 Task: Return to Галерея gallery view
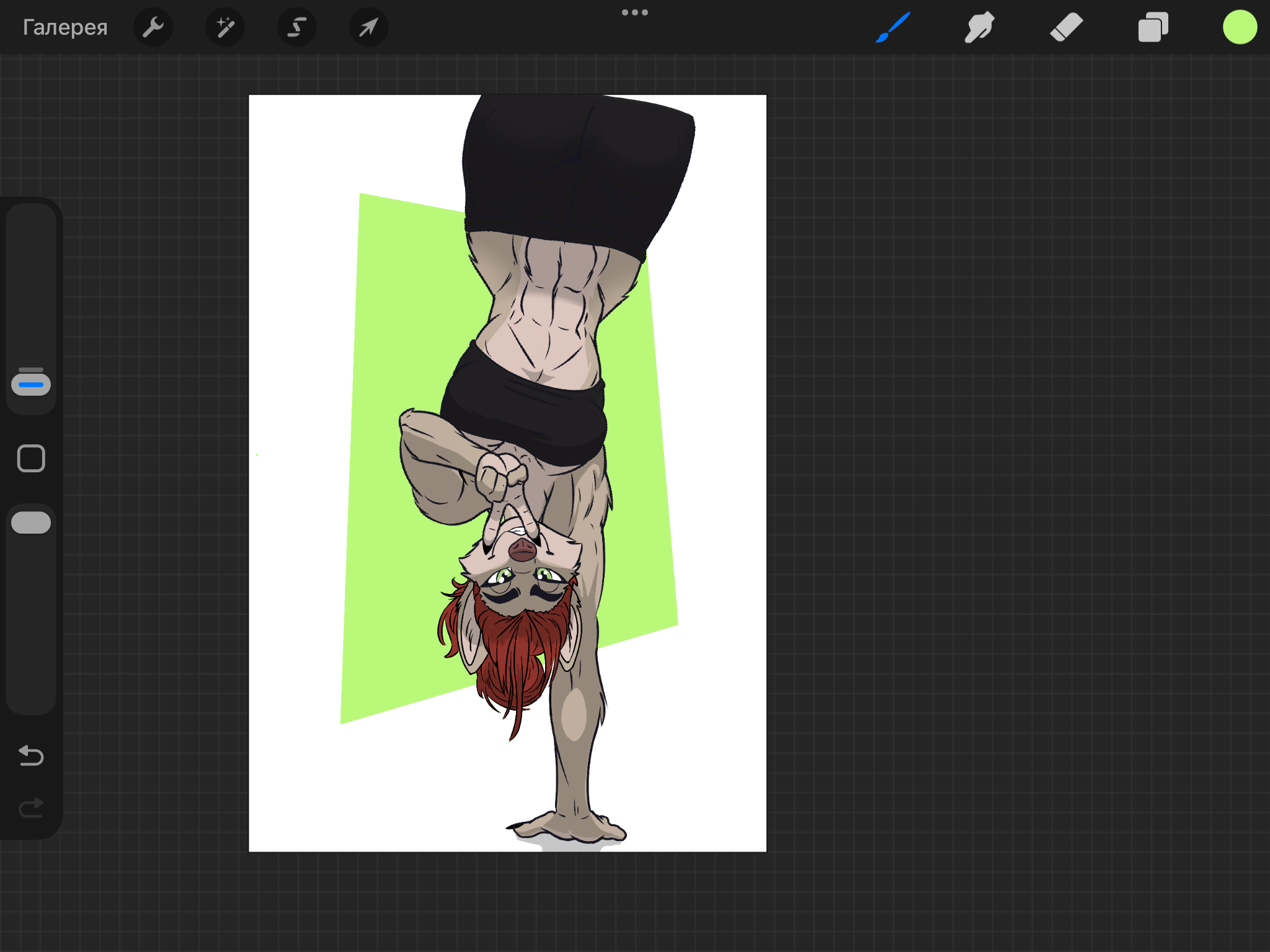(x=65, y=27)
